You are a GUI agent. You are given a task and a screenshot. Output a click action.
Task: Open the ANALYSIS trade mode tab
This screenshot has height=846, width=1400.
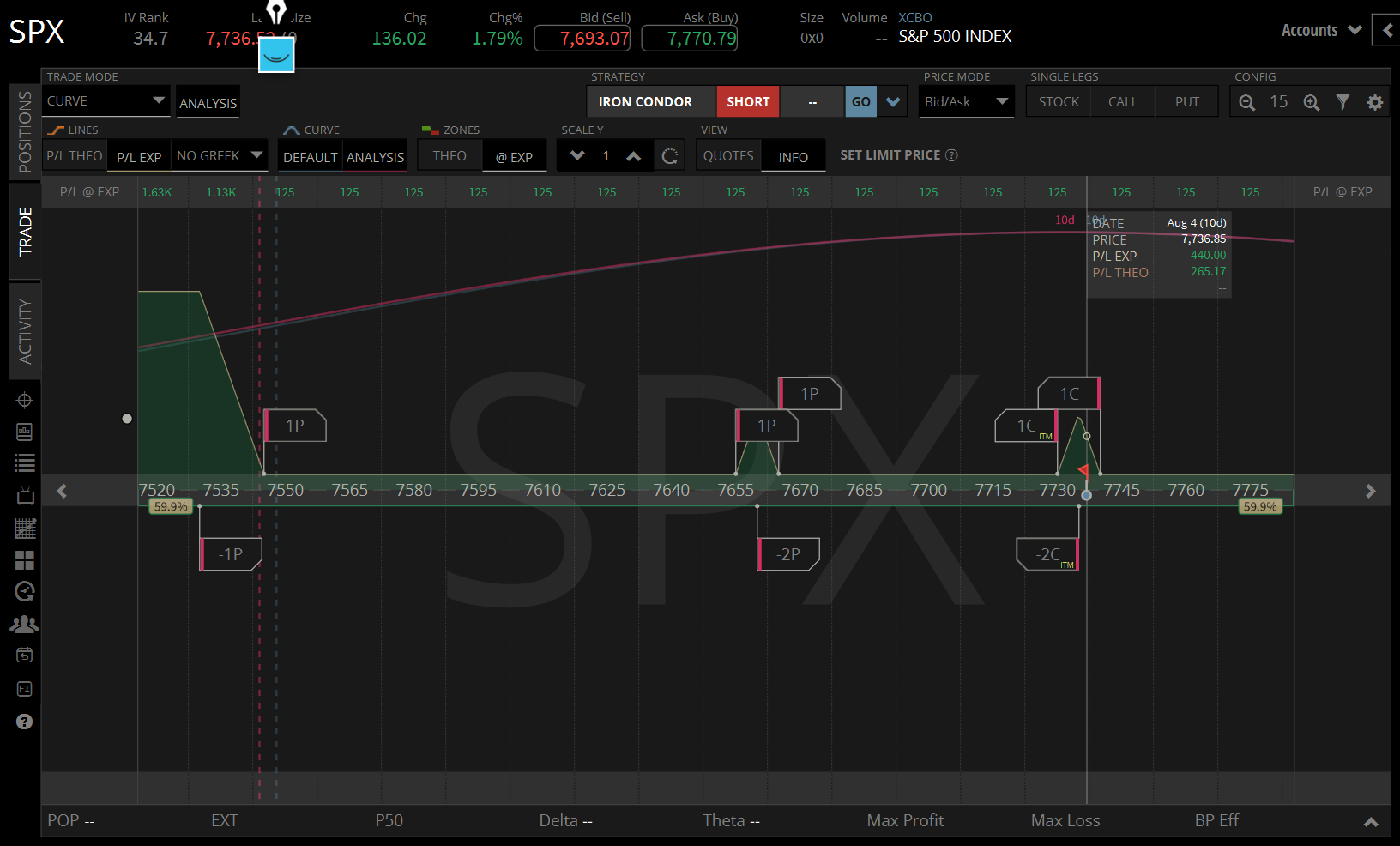pyautogui.click(x=208, y=102)
